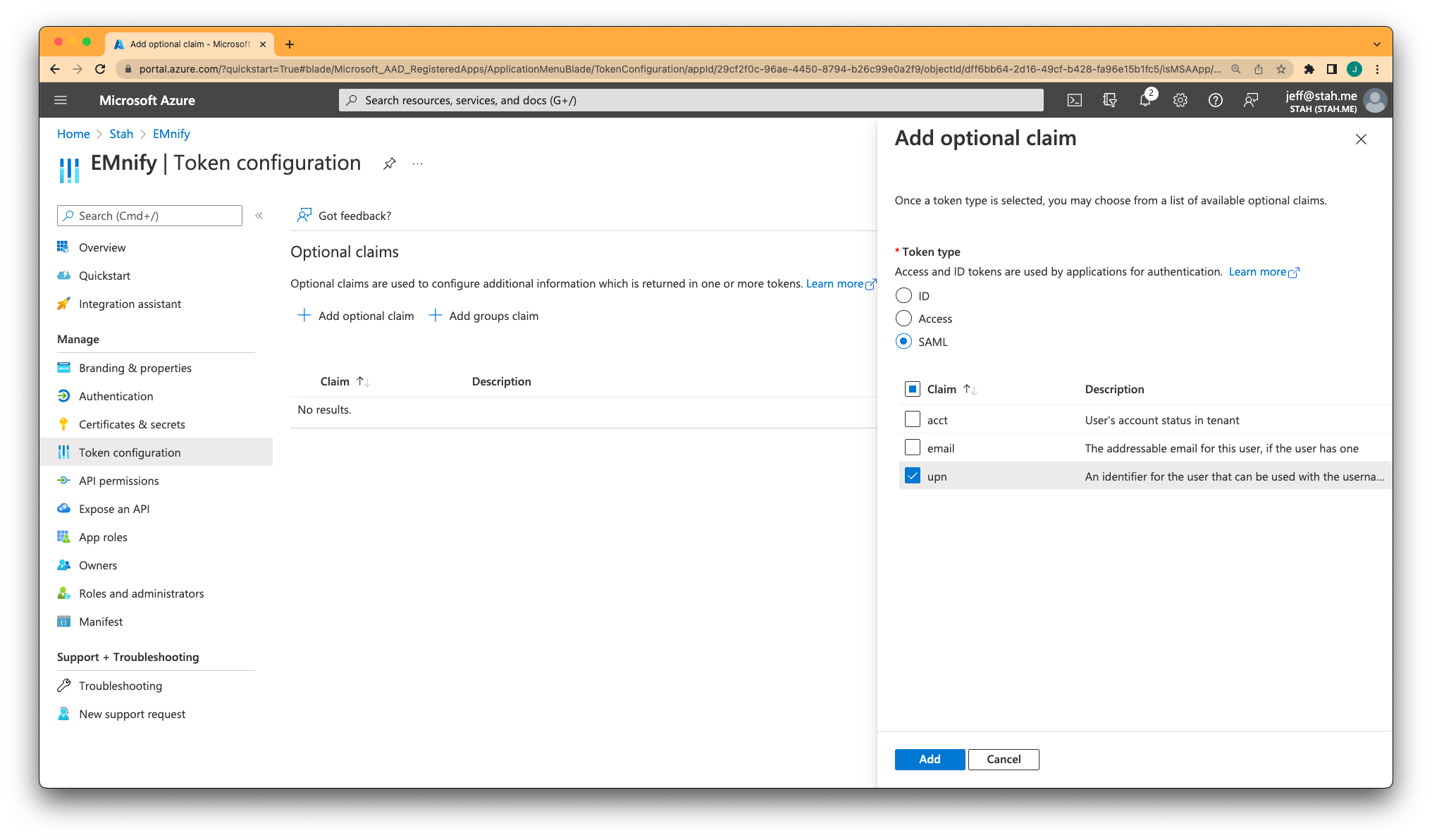This screenshot has width=1432, height=840.
Task: Click the Stah breadcrumb link
Action: point(121,134)
